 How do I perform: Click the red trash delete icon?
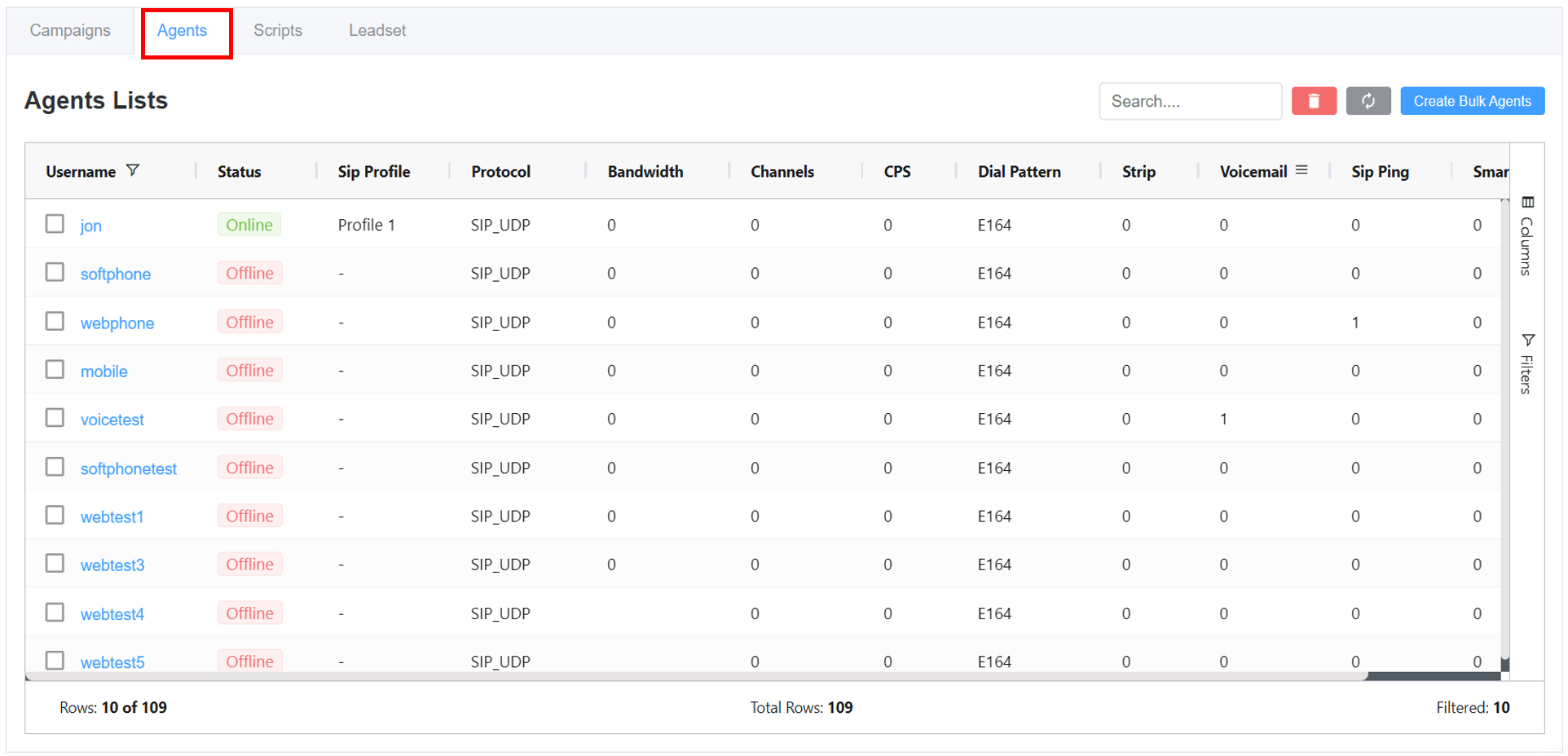tap(1313, 101)
